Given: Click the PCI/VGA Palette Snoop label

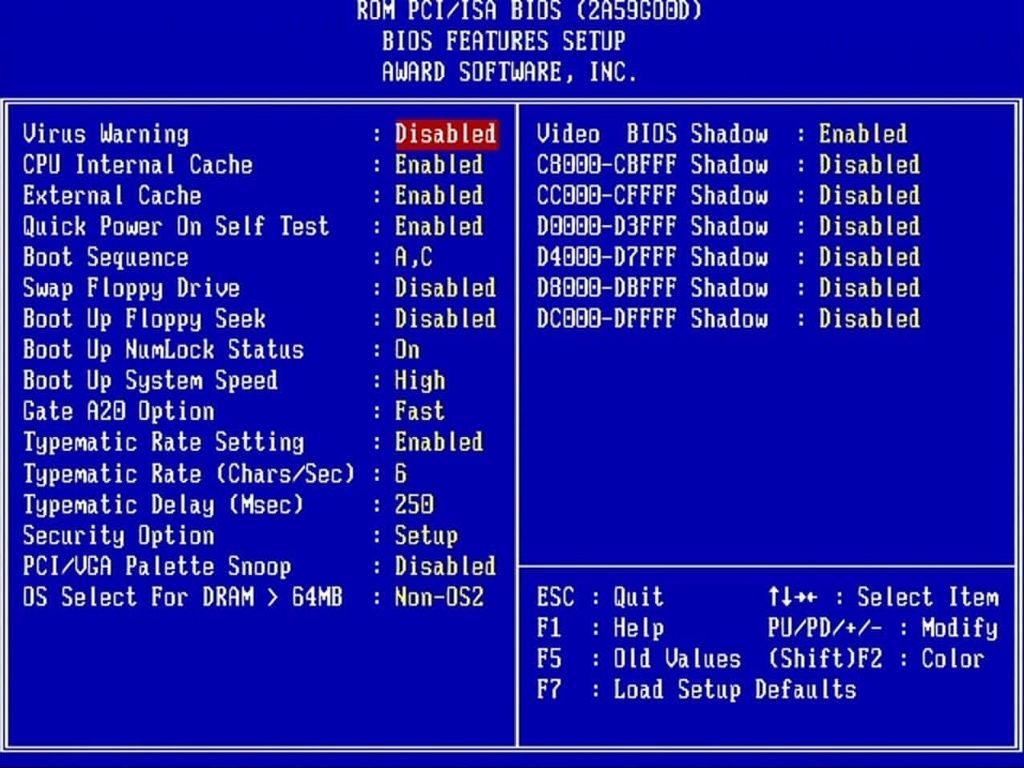Looking at the screenshot, I should coord(157,566).
